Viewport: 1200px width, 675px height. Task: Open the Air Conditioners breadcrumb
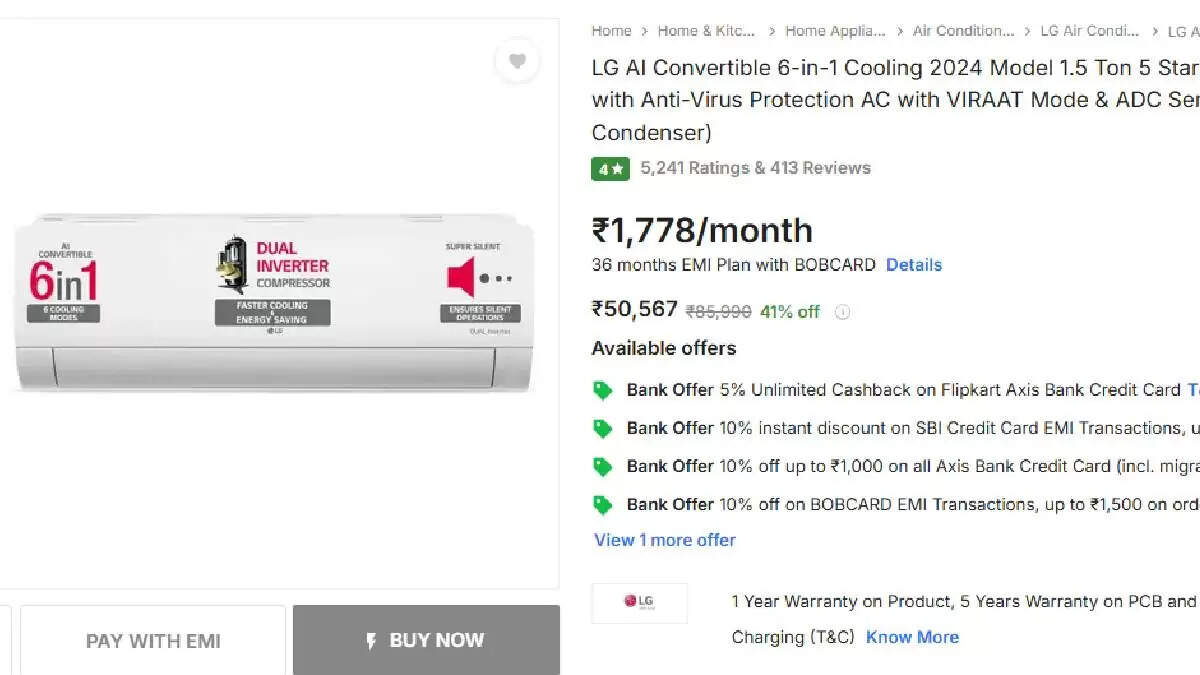(x=963, y=31)
